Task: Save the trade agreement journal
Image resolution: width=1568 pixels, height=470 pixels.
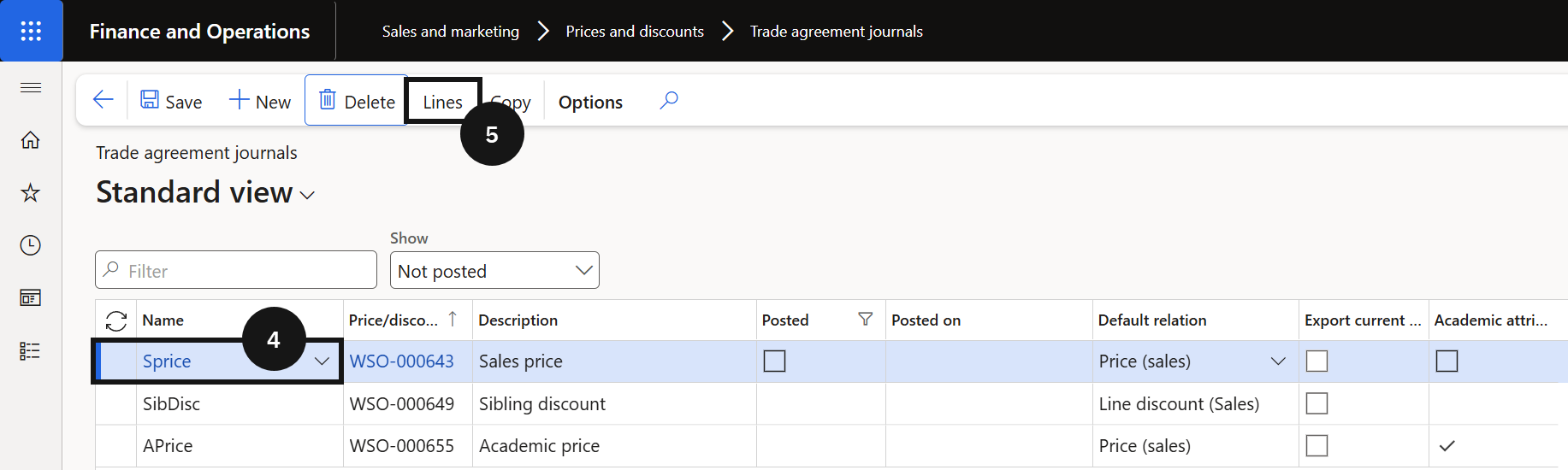Action: (171, 101)
